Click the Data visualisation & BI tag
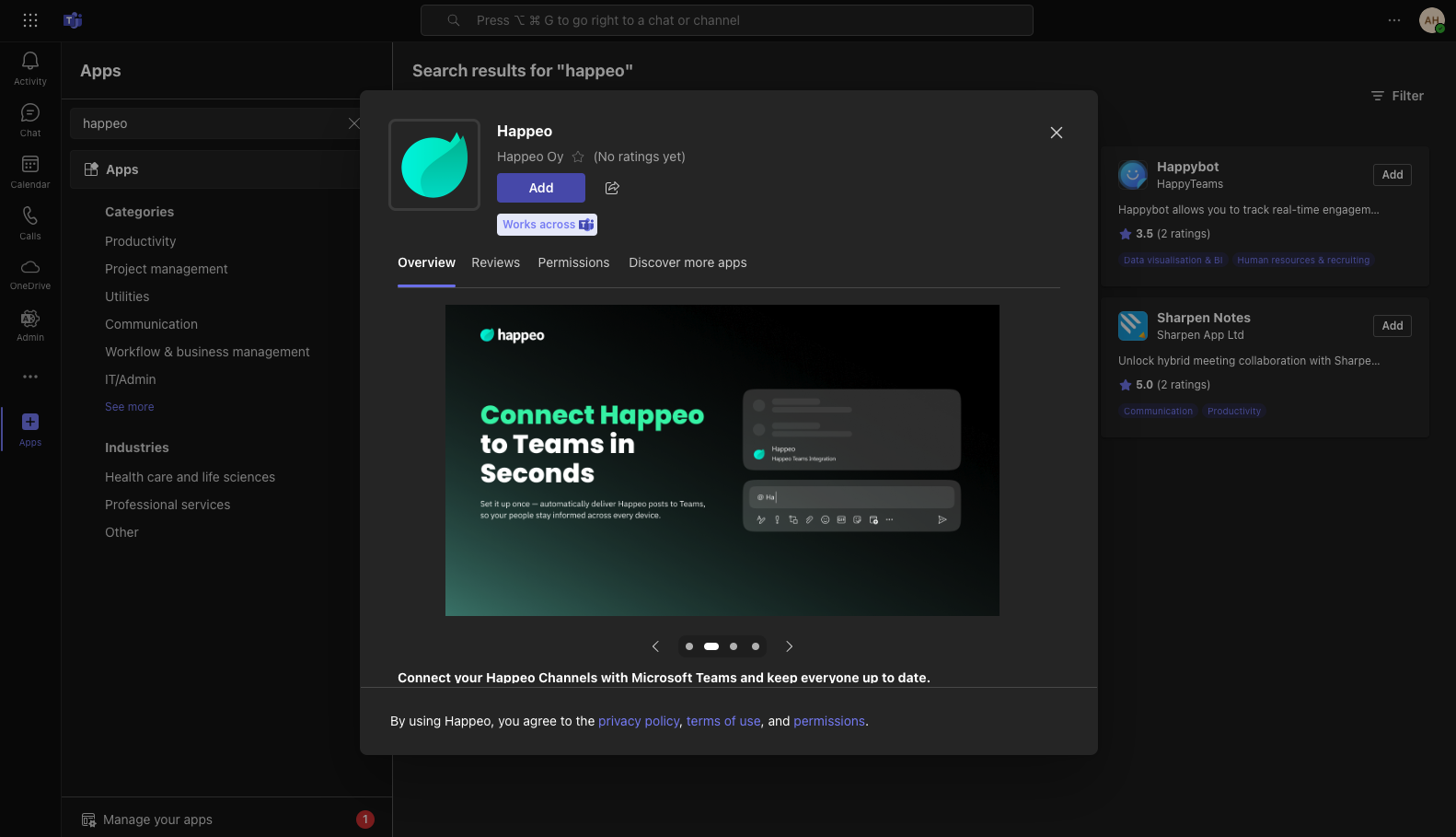The height and width of the screenshot is (837, 1456). (1173, 261)
